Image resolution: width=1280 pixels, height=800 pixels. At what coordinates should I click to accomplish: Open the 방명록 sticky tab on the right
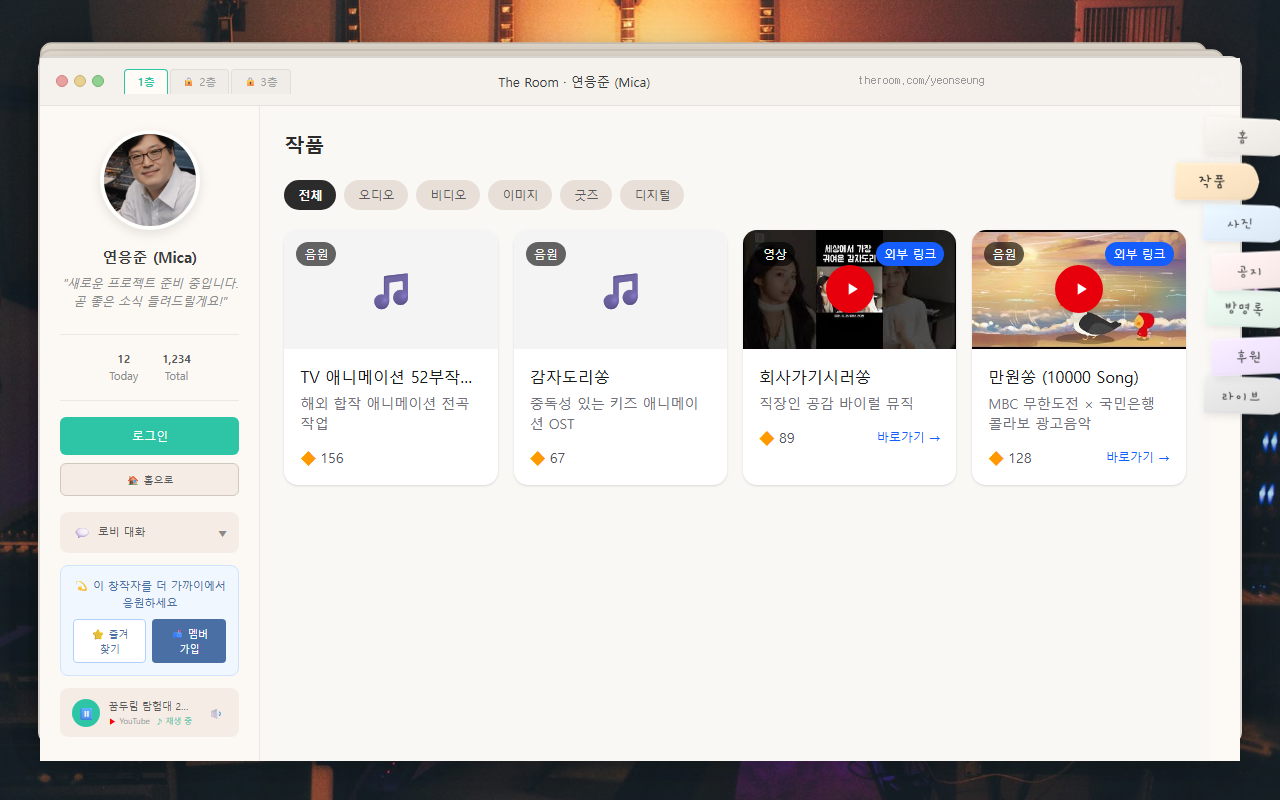pos(1243,309)
